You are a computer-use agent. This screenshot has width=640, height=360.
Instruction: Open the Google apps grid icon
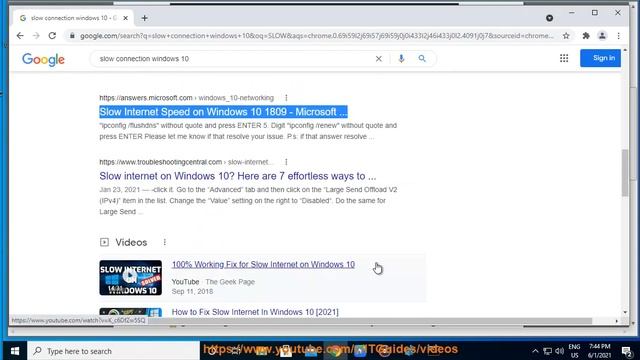coord(564,58)
